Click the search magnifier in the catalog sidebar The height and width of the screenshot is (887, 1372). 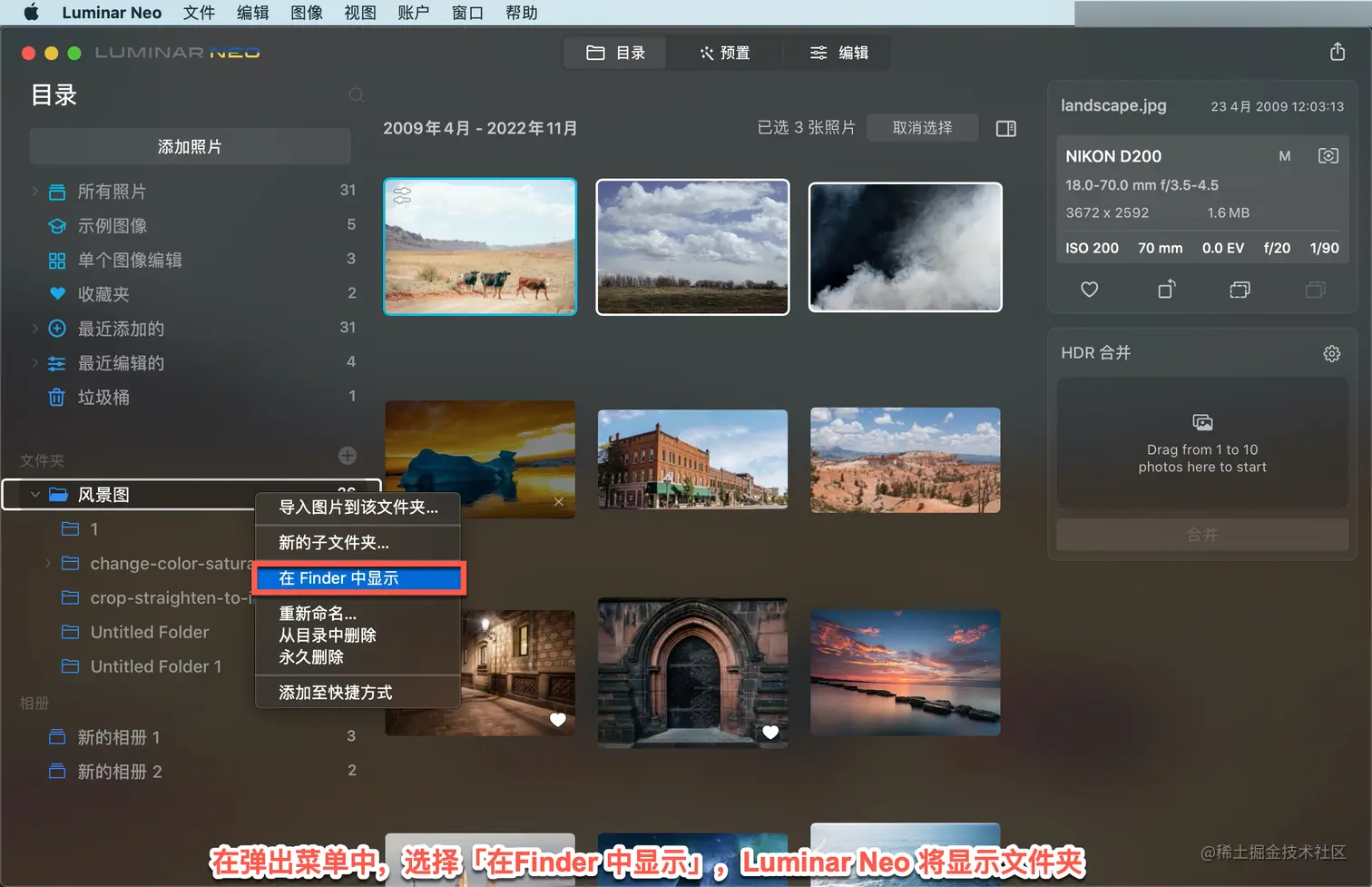[x=357, y=95]
